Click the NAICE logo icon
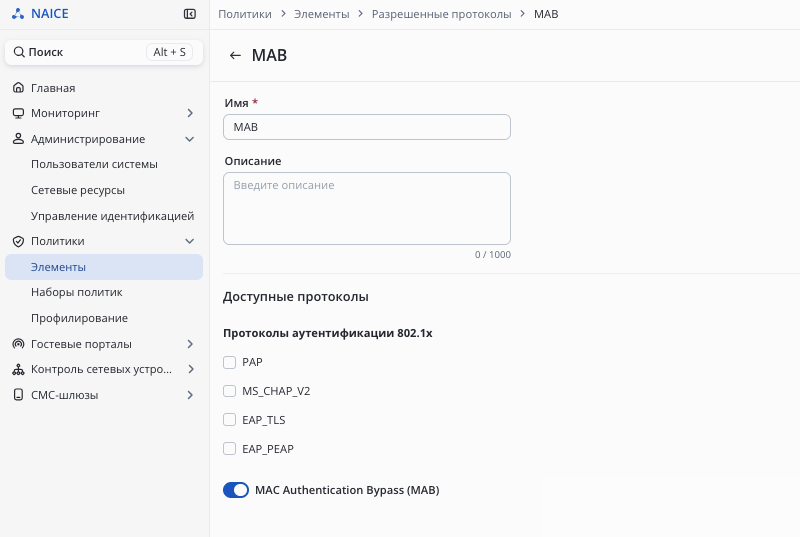This screenshot has height=537, width=800. click(18, 14)
